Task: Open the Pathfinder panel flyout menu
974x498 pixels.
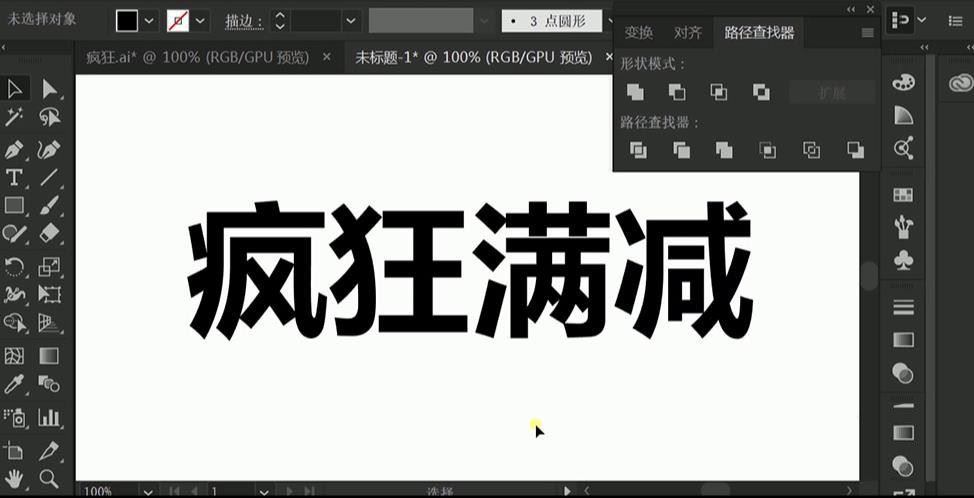Action: 867,34
